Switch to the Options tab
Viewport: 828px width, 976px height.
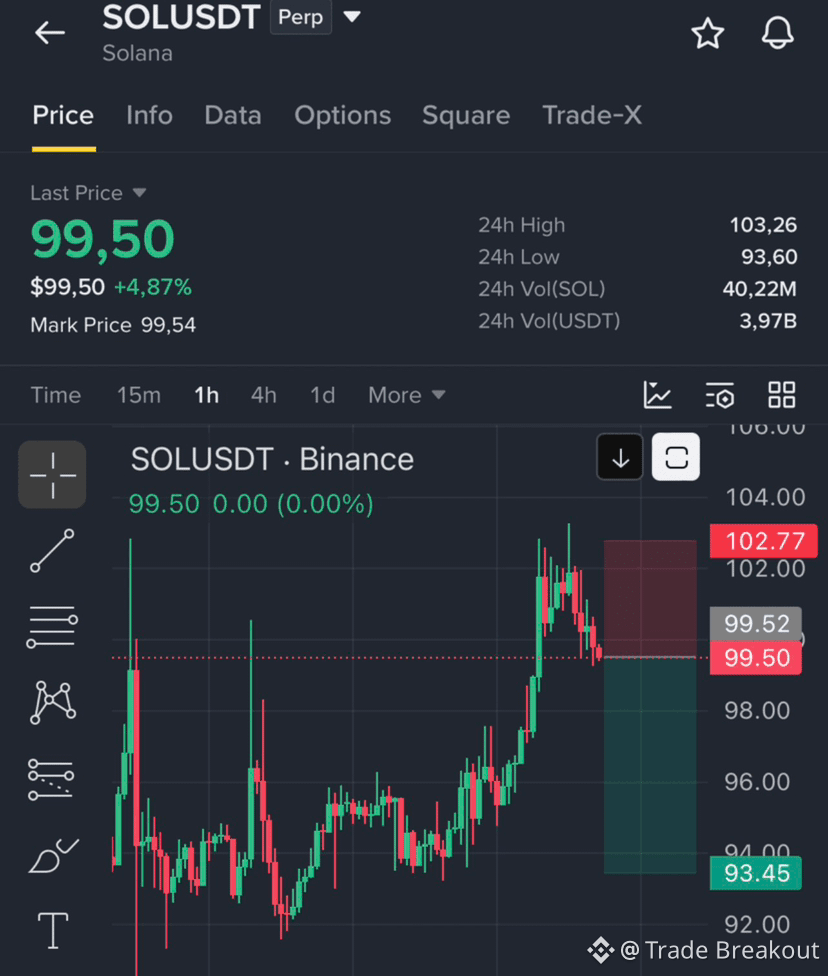[x=343, y=116]
